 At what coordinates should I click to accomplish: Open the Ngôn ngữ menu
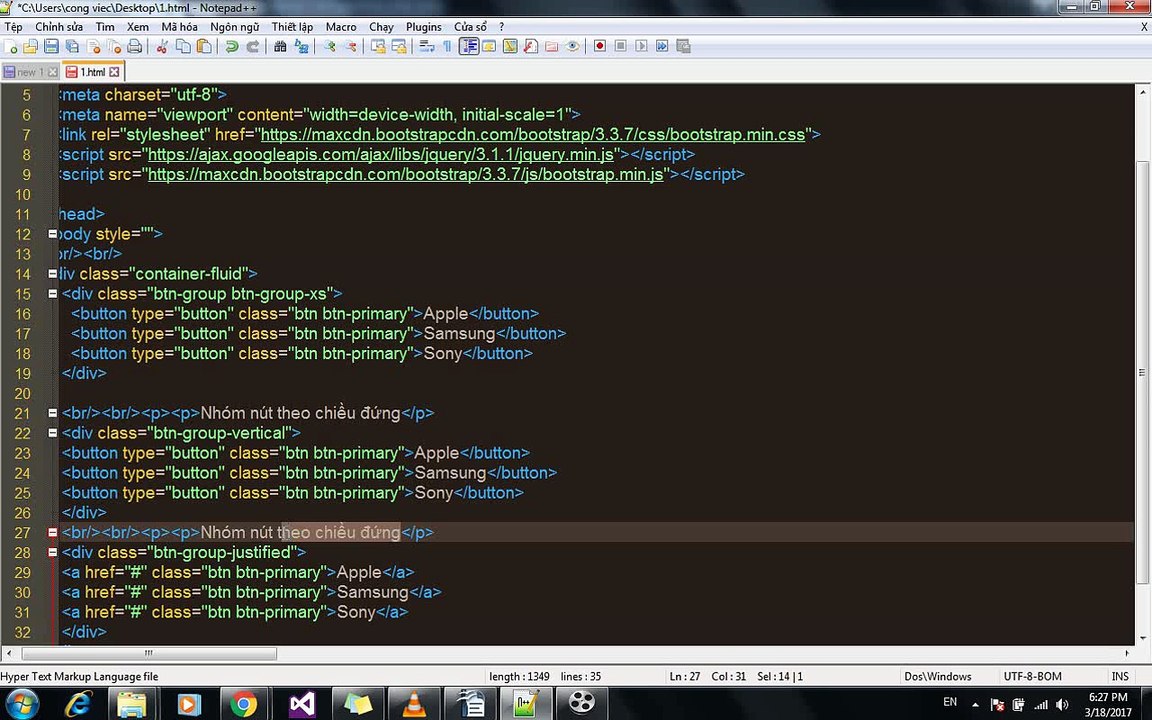(x=234, y=26)
